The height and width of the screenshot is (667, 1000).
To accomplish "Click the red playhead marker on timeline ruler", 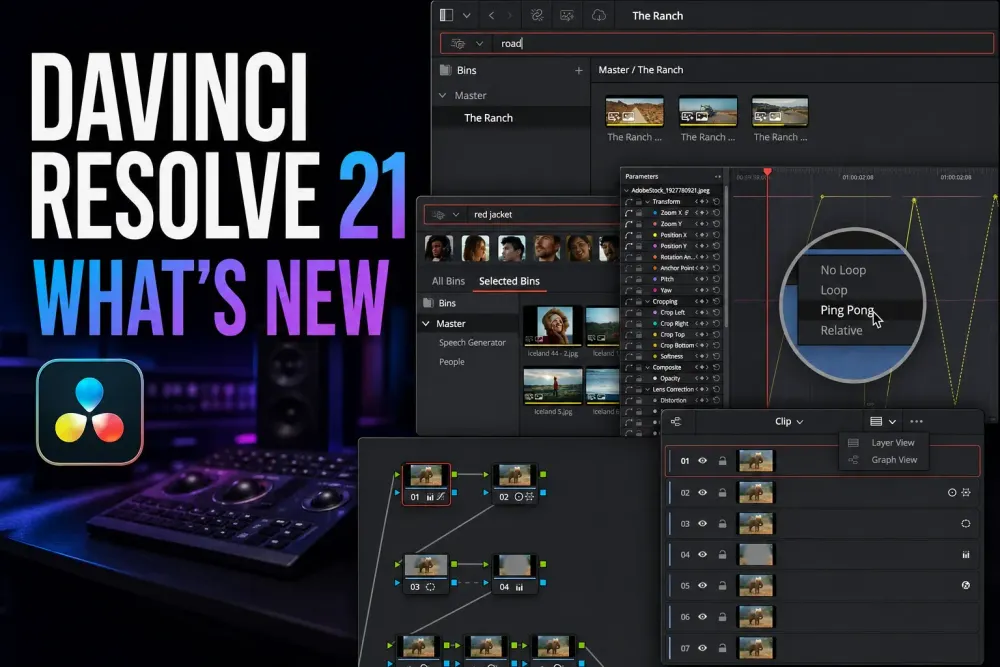I will point(767,172).
